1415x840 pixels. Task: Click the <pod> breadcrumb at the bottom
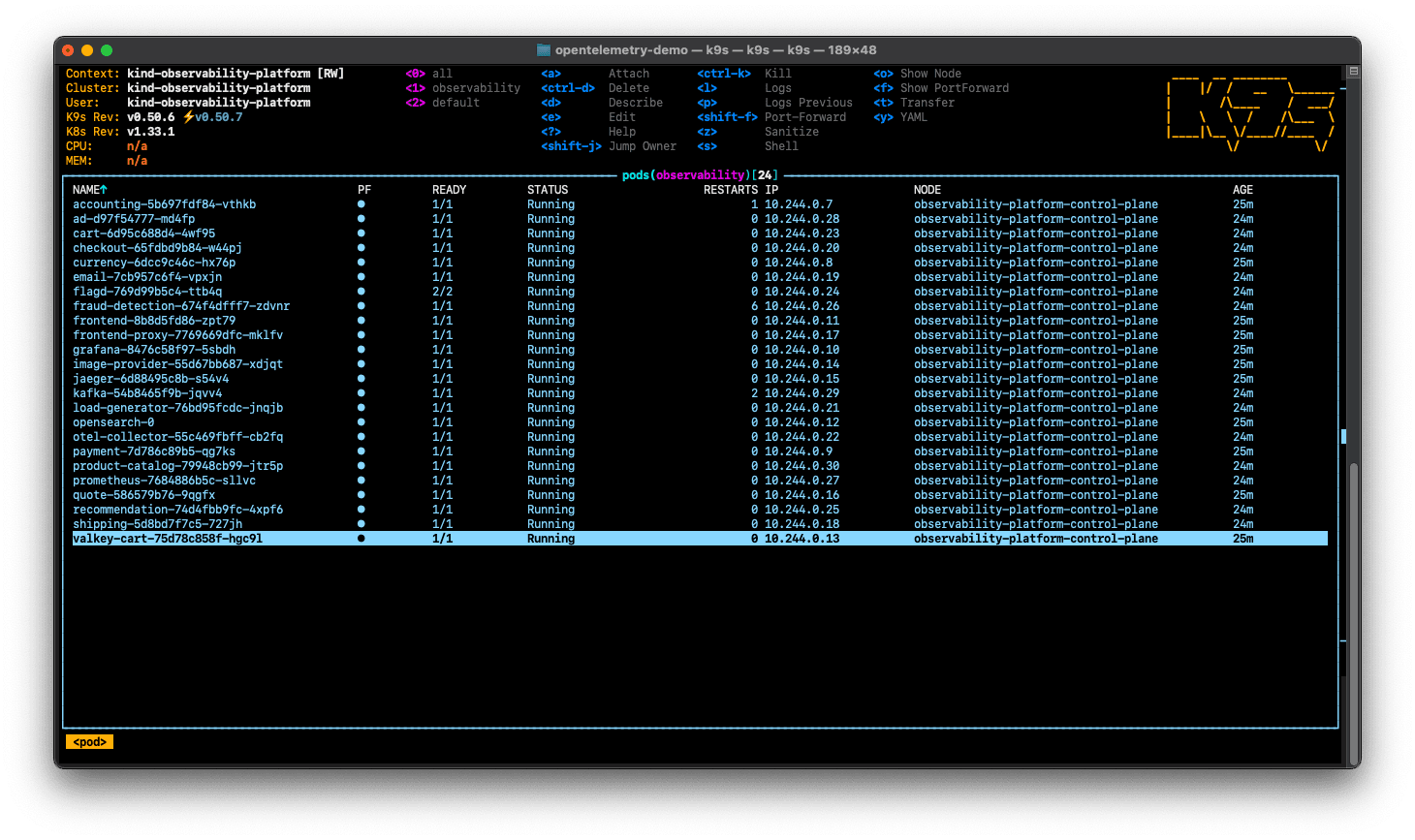click(88, 741)
